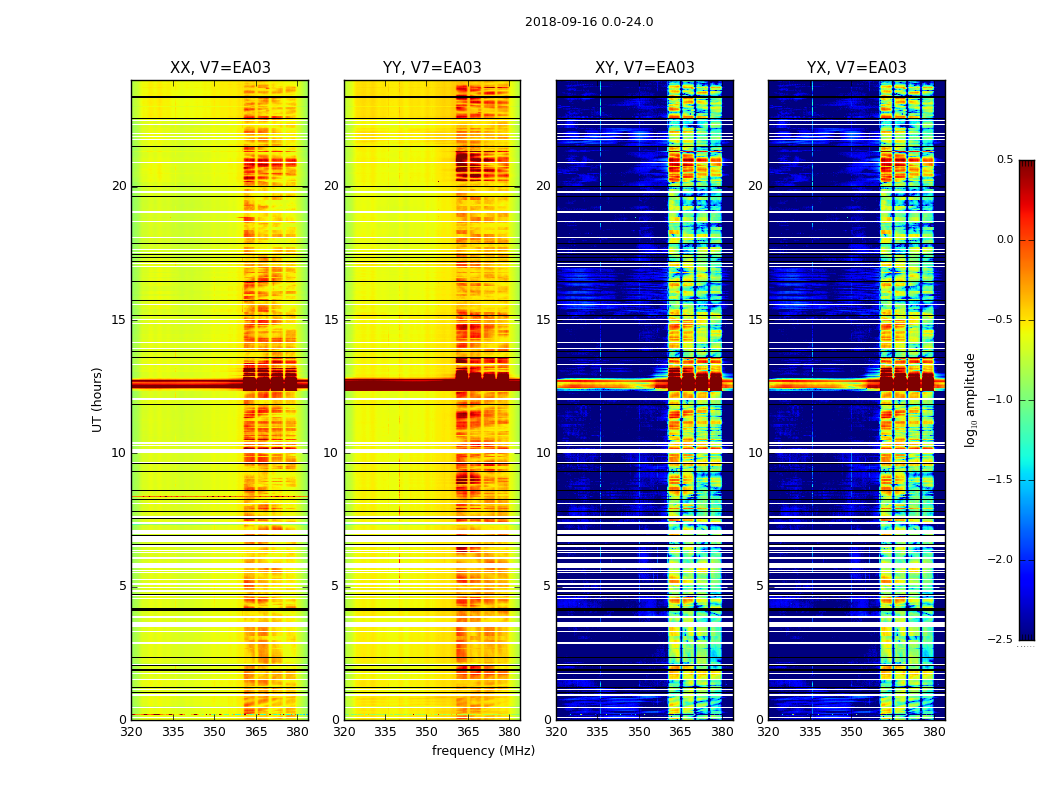1050x800 pixels.
Task: Click the YY, V7=EA03 panel title
Action: (x=432, y=68)
